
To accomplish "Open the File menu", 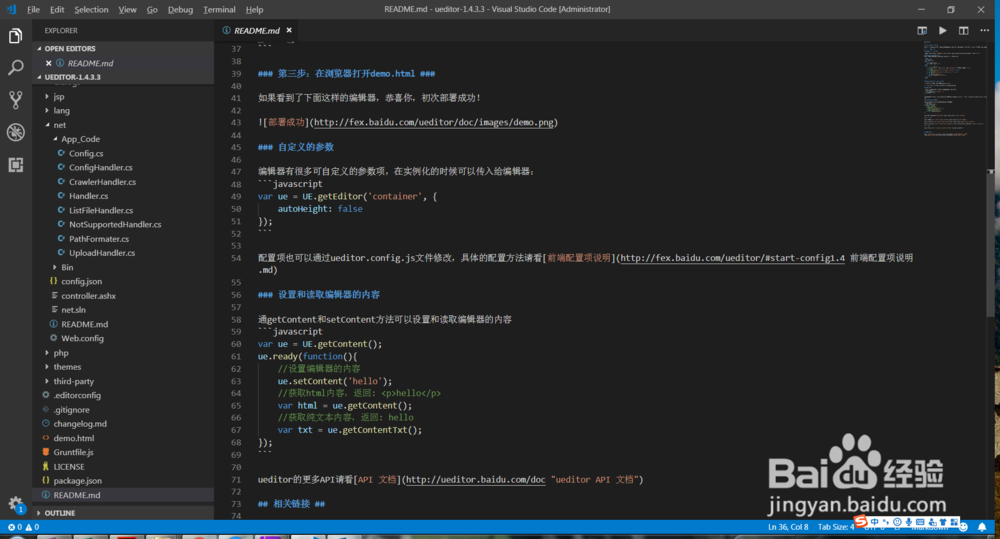I will coord(33,10).
